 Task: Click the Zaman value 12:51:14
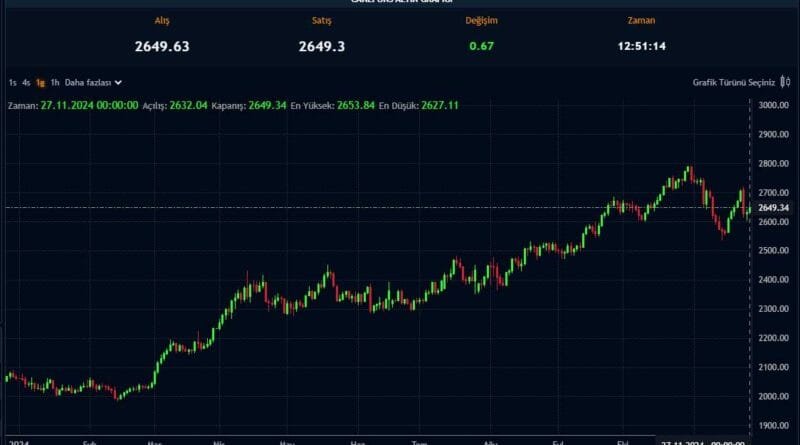point(641,46)
